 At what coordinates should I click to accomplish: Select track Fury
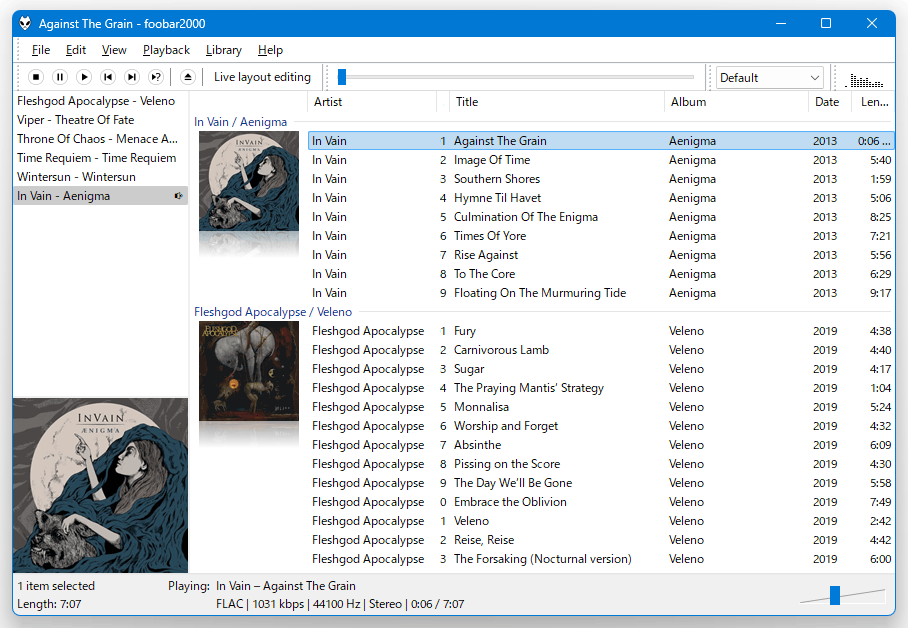pyautogui.click(x=601, y=331)
